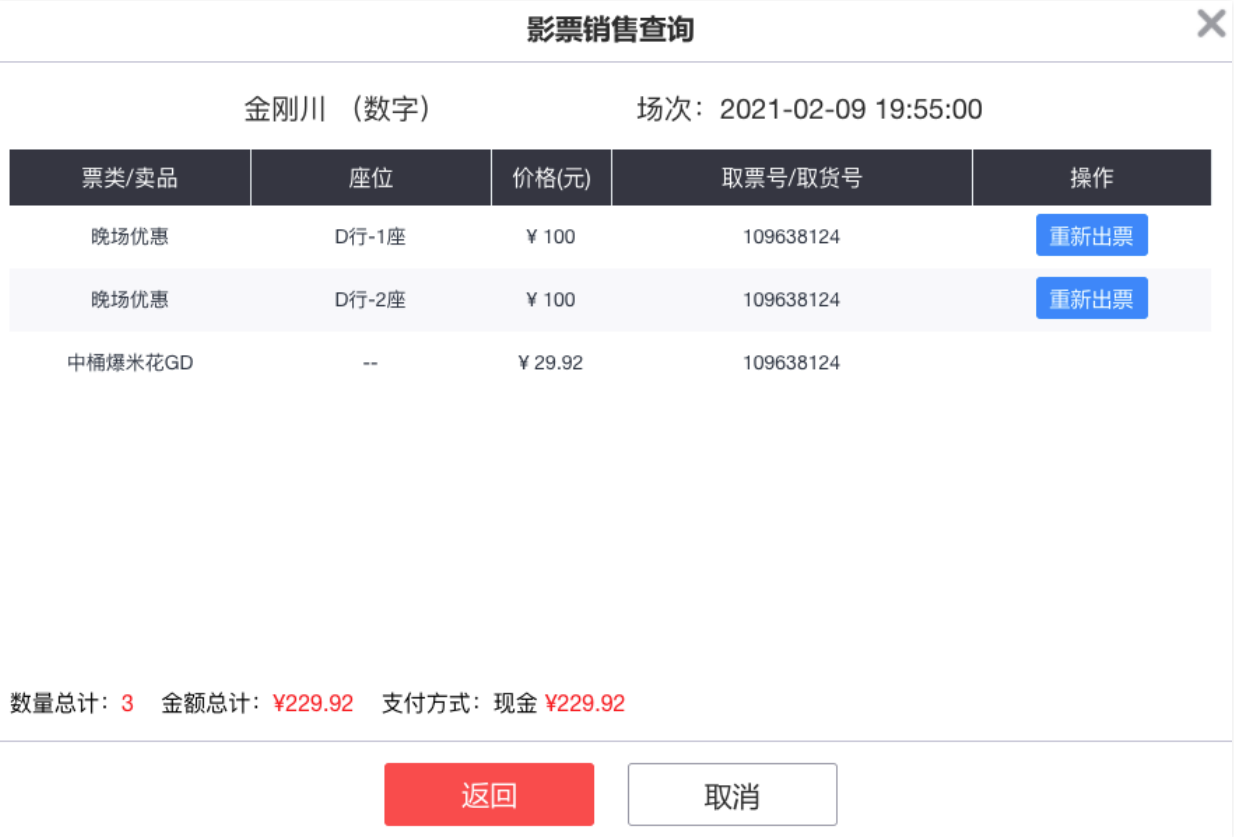The width and height of the screenshot is (1234, 837).
Task: Click the ¥29.92 price cell
Action: click(x=551, y=363)
